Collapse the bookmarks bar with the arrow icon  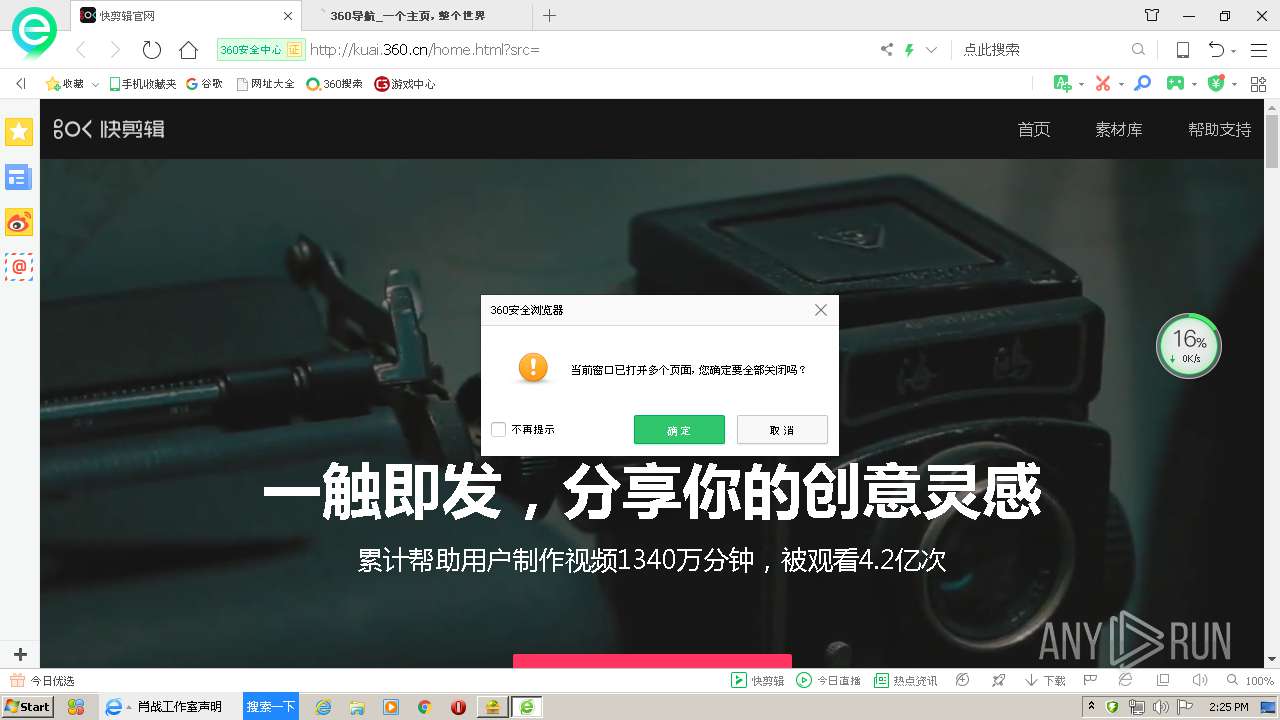(20, 84)
